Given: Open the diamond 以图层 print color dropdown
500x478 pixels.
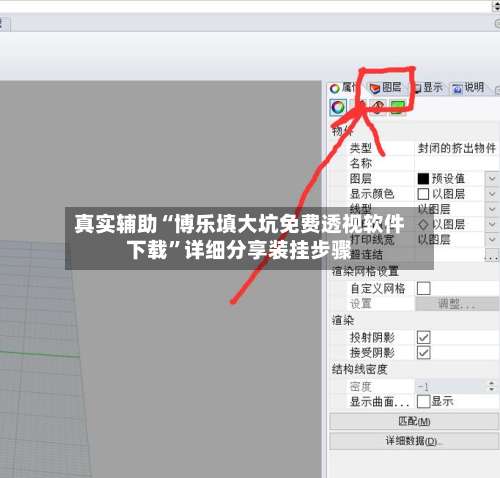Looking at the screenshot, I should [491, 224].
